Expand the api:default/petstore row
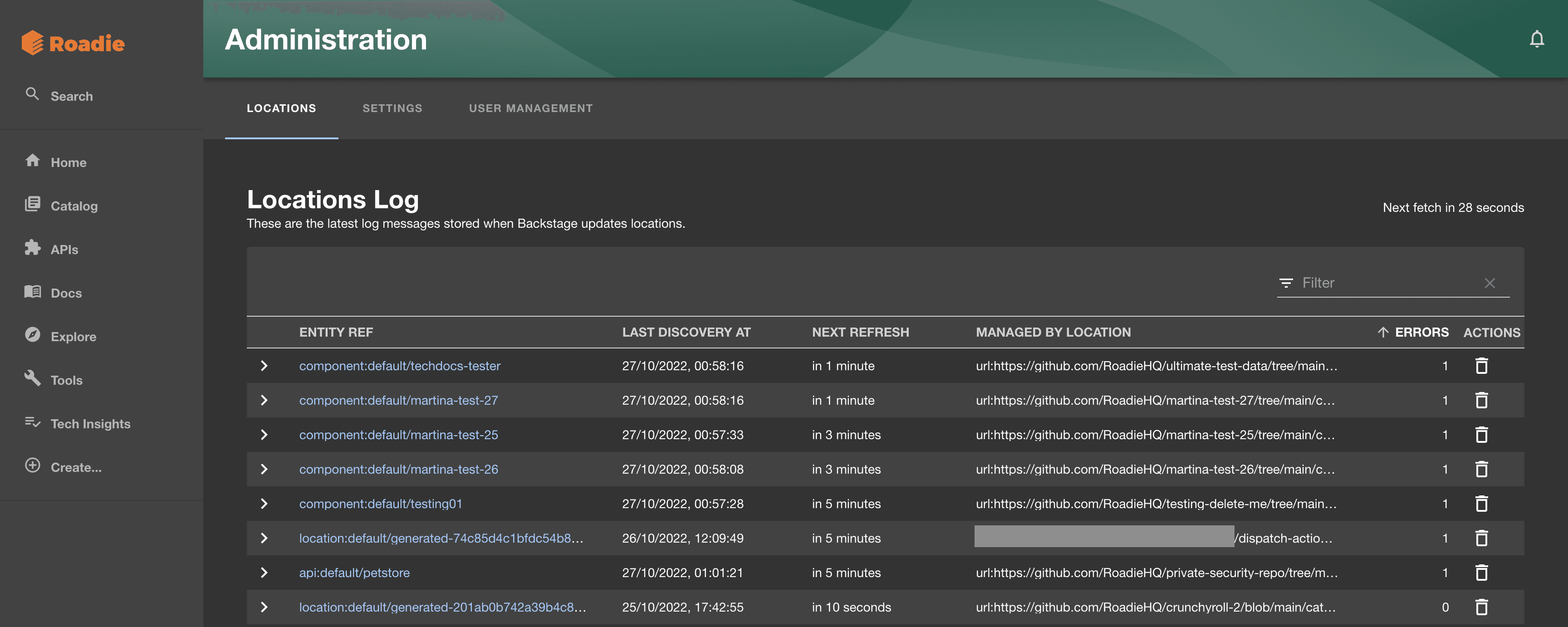Viewport: 1568px width, 627px height. tap(264, 573)
